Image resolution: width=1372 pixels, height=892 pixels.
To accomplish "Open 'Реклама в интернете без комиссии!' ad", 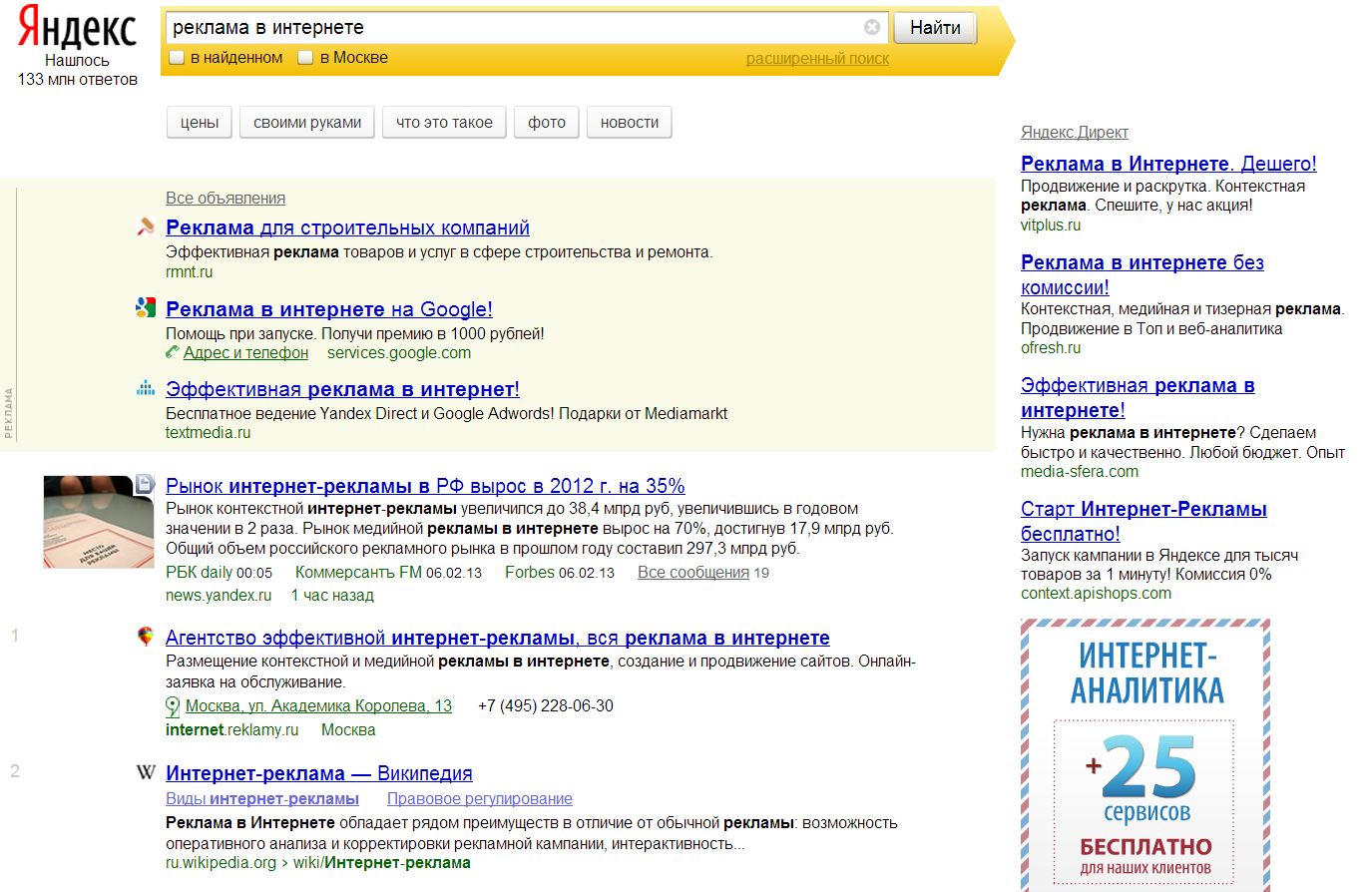I will [x=1143, y=274].
